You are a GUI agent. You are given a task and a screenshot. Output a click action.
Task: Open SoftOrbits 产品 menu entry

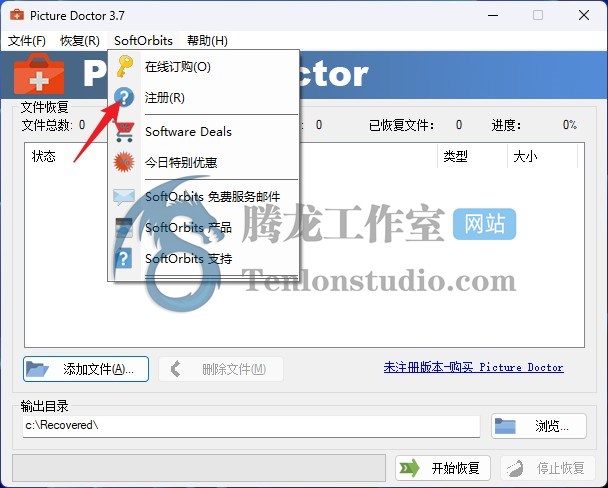click(203, 228)
